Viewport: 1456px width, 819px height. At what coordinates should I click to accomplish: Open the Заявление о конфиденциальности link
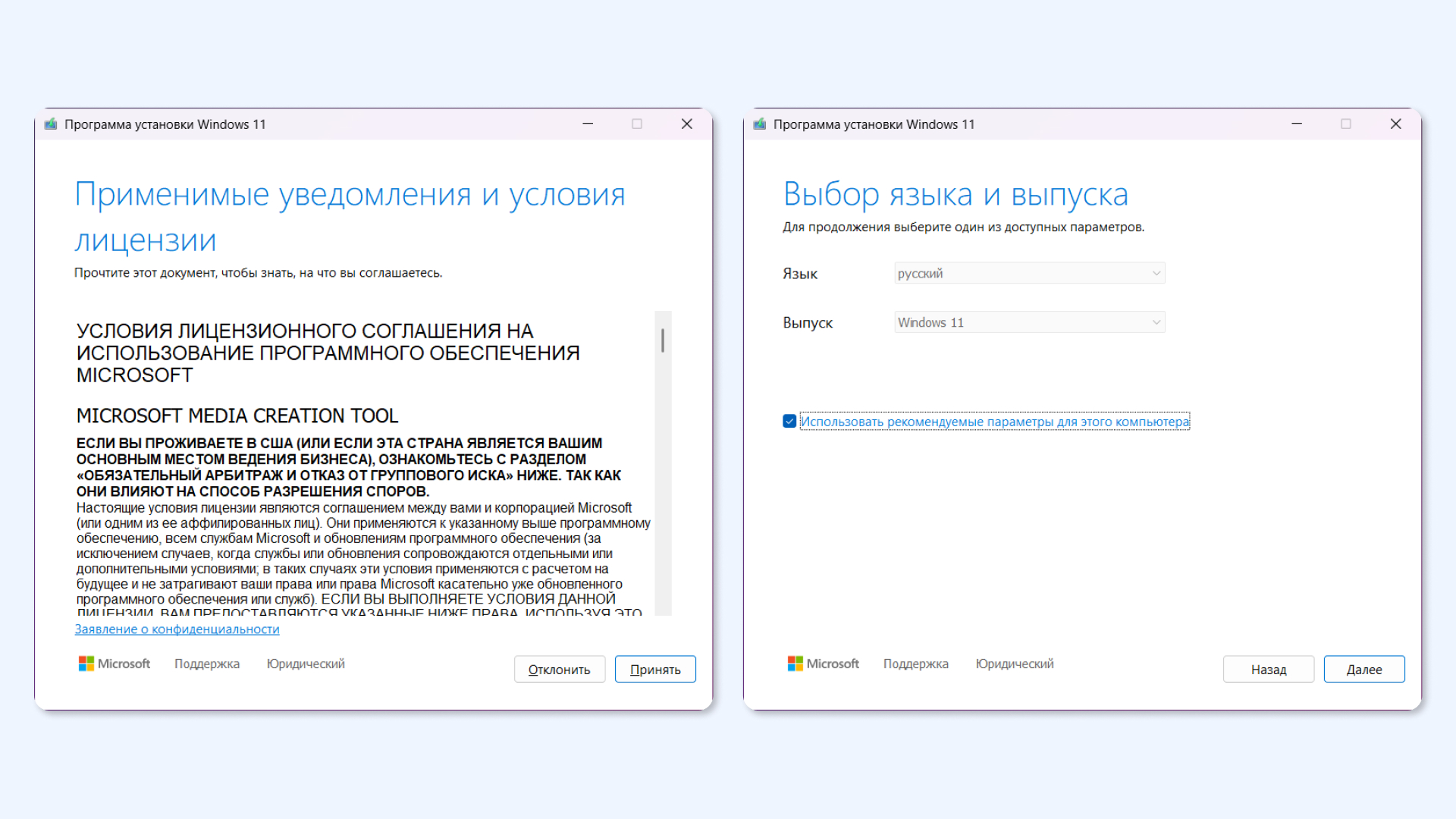coord(177,629)
